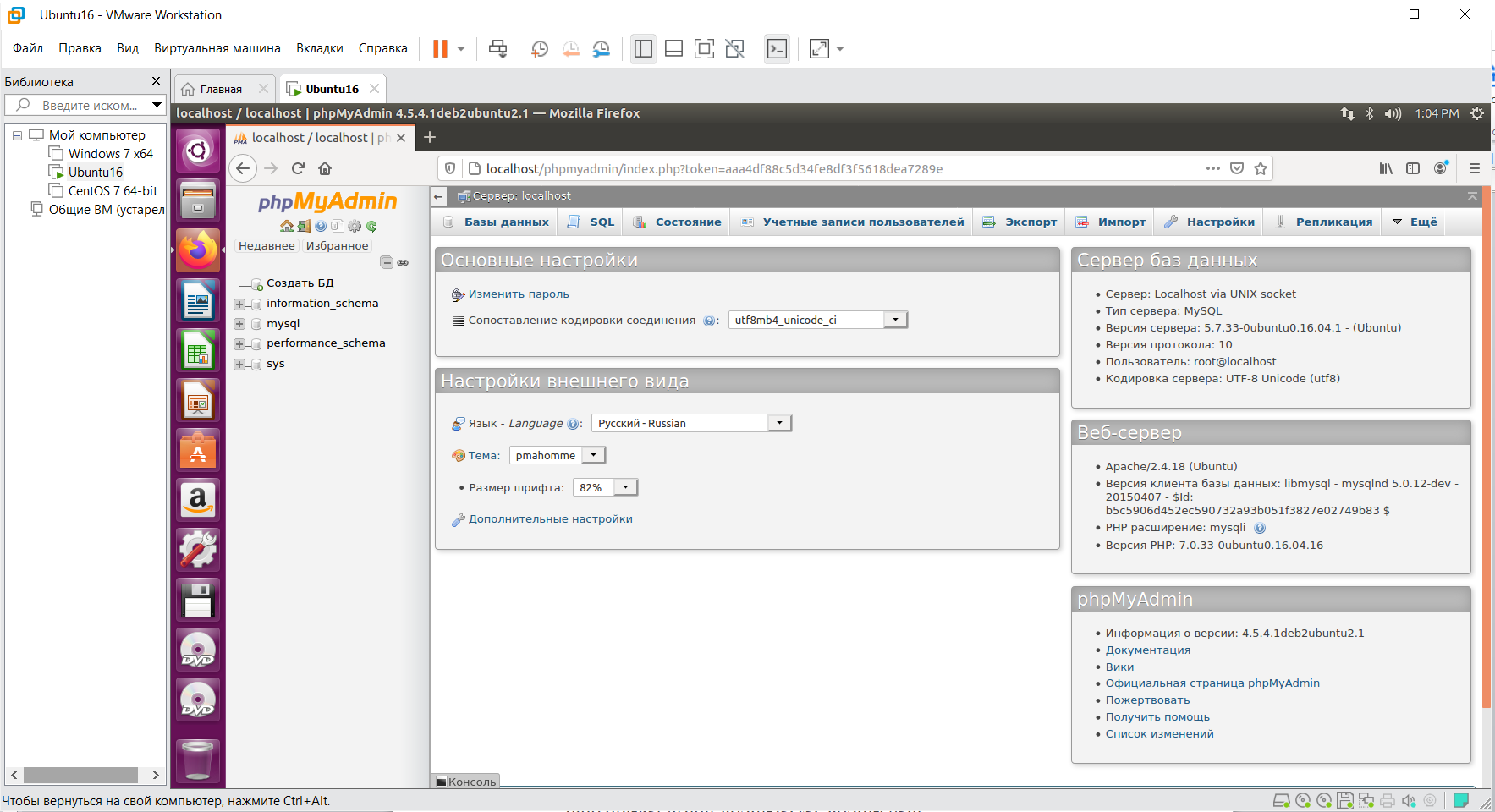Viewport: 1495px width, 812px height.
Task: Reload the navigation panel with the green arrow
Action: (371, 226)
